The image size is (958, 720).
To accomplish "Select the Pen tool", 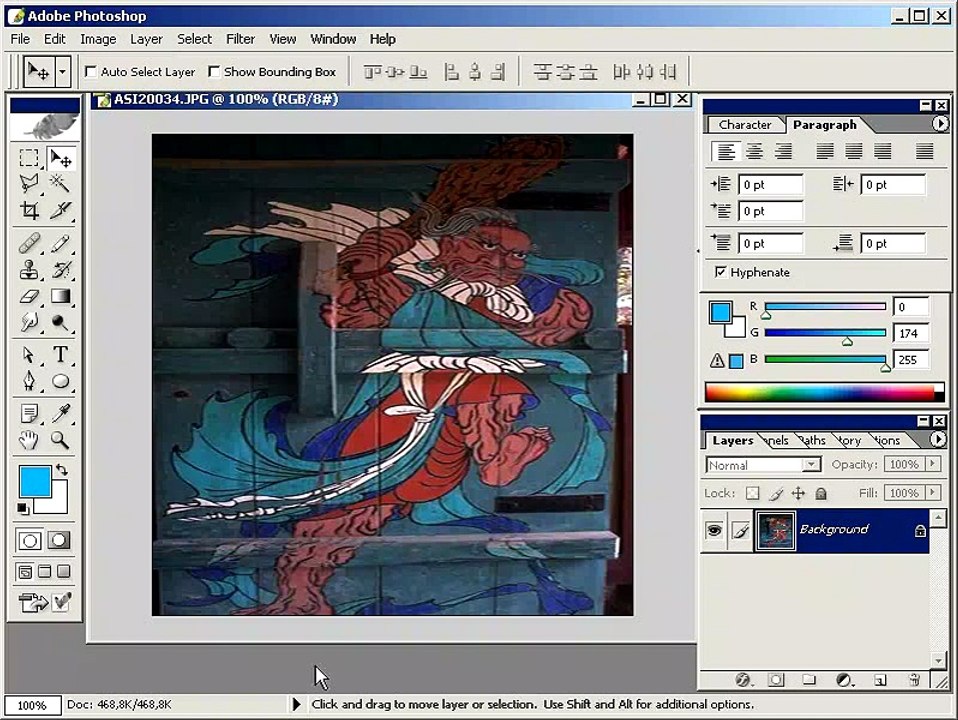I will [29, 381].
